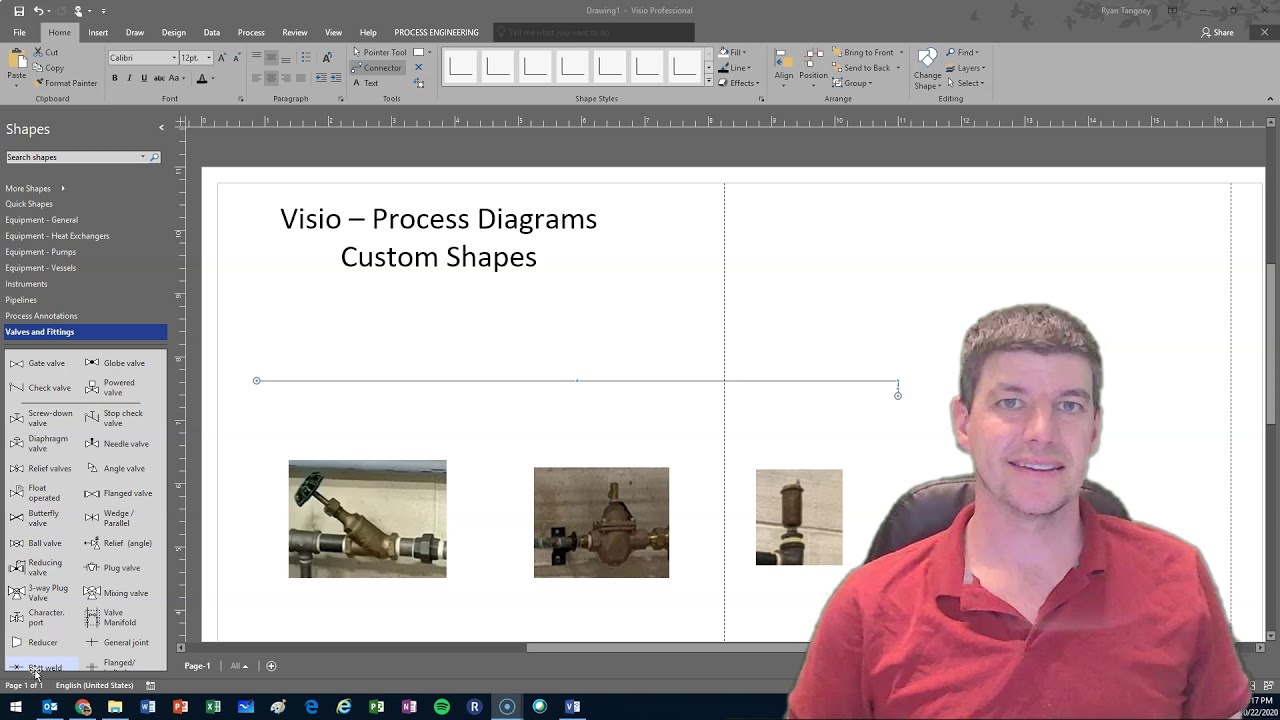Screen dimensions: 1280x720
Task: Select the Text tool
Action: (x=365, y=83)
